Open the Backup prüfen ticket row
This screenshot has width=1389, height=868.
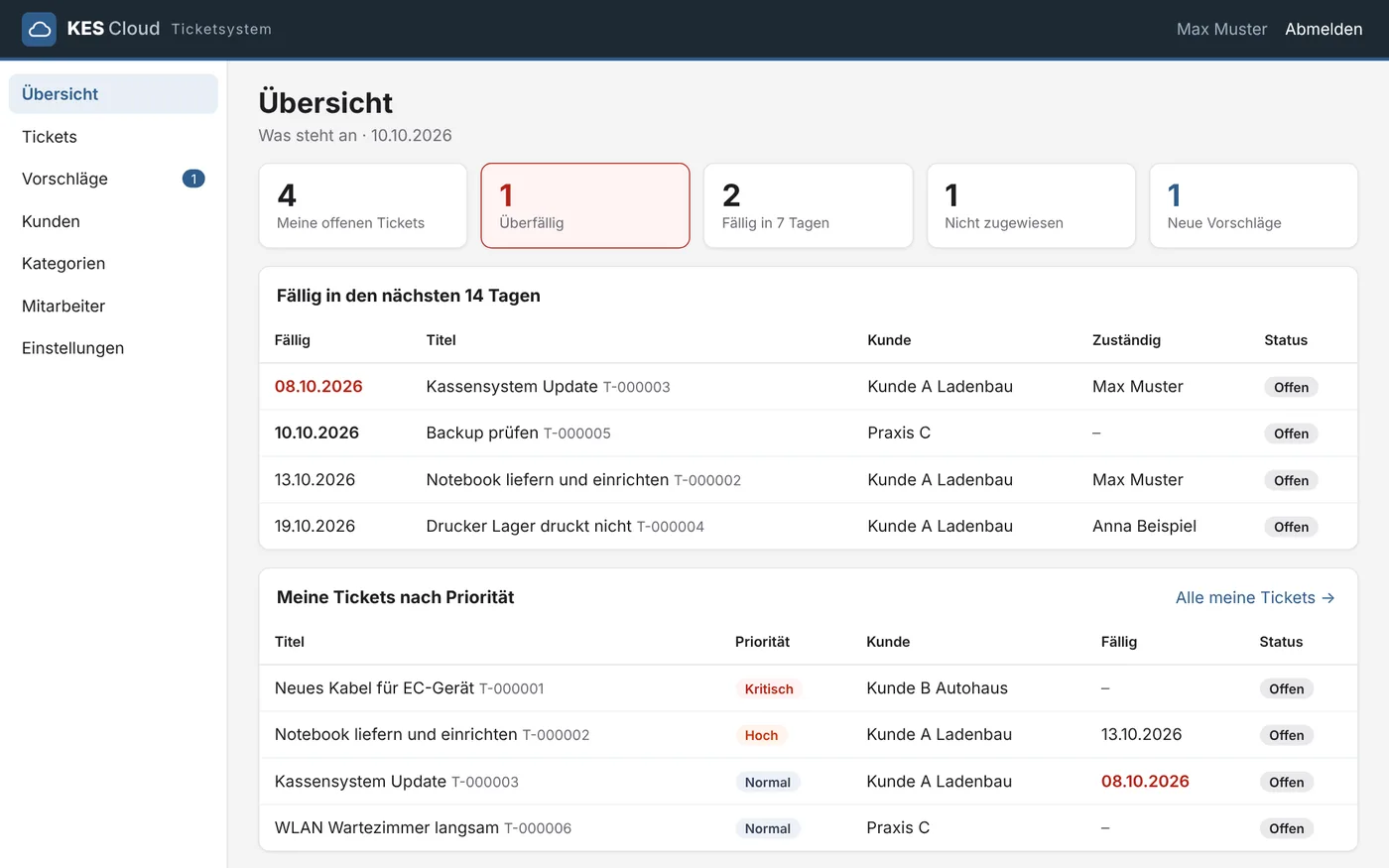click(x=808, y=434)
